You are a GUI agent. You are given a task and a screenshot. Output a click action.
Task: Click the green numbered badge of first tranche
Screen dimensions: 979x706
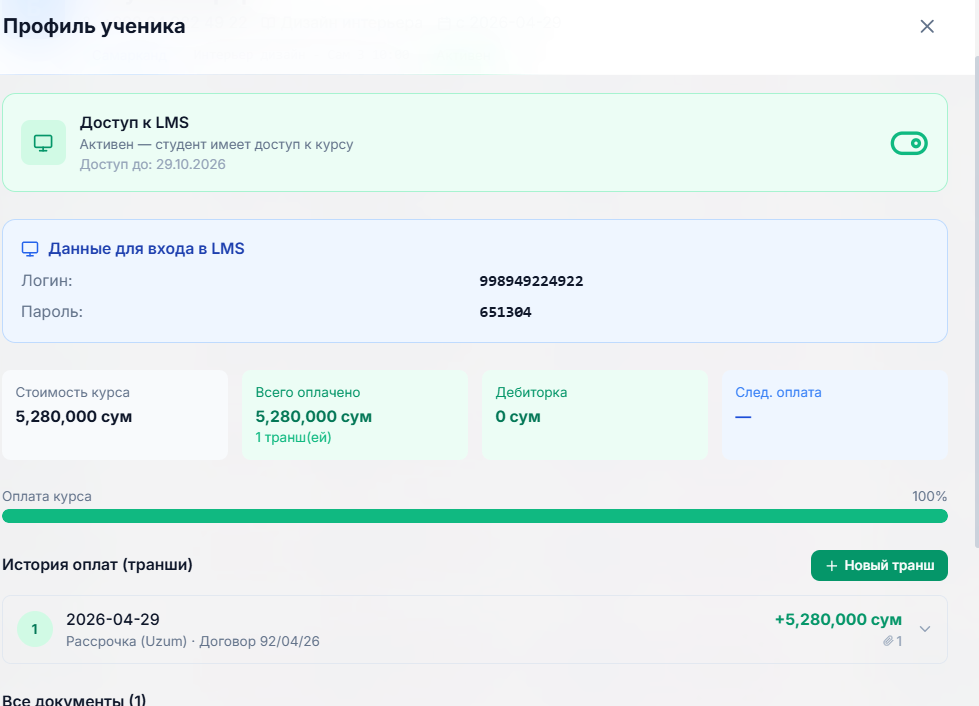35,629
